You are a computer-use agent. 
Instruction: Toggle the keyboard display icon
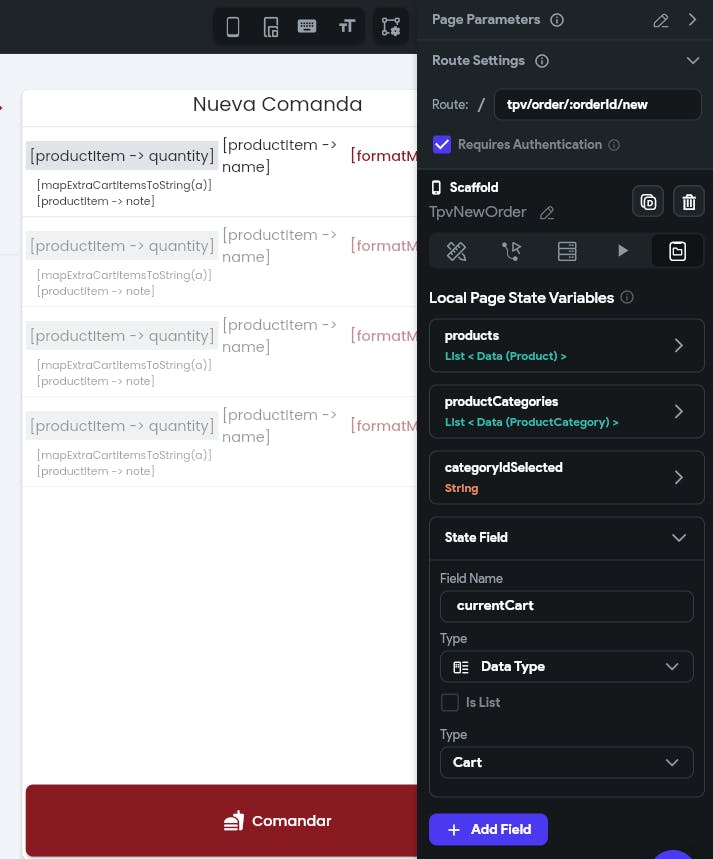[308, 27]
